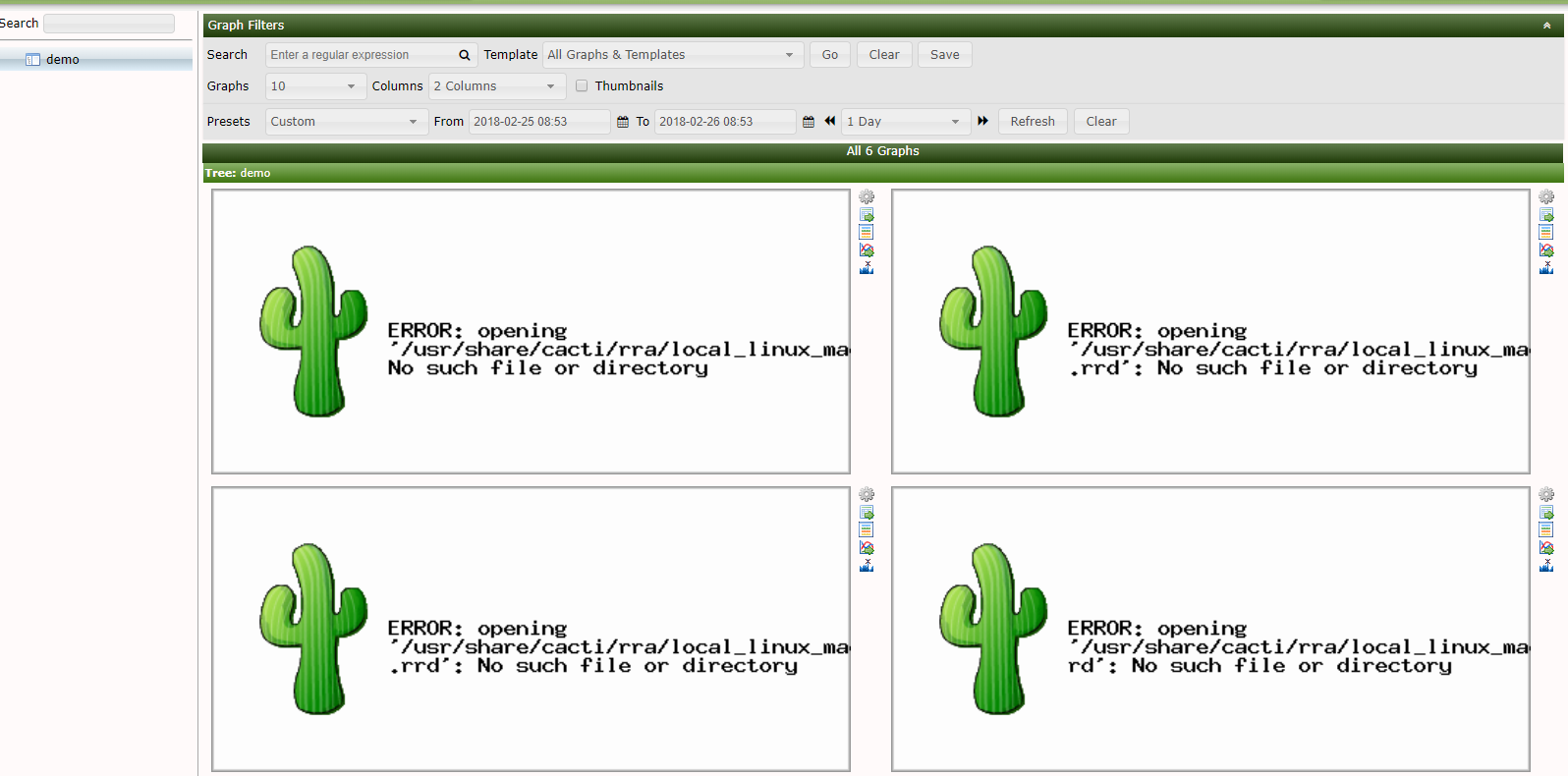The image size is (1568, 776).
Task: Open graph details gear for fourth graph
Action: [1546, 495]
